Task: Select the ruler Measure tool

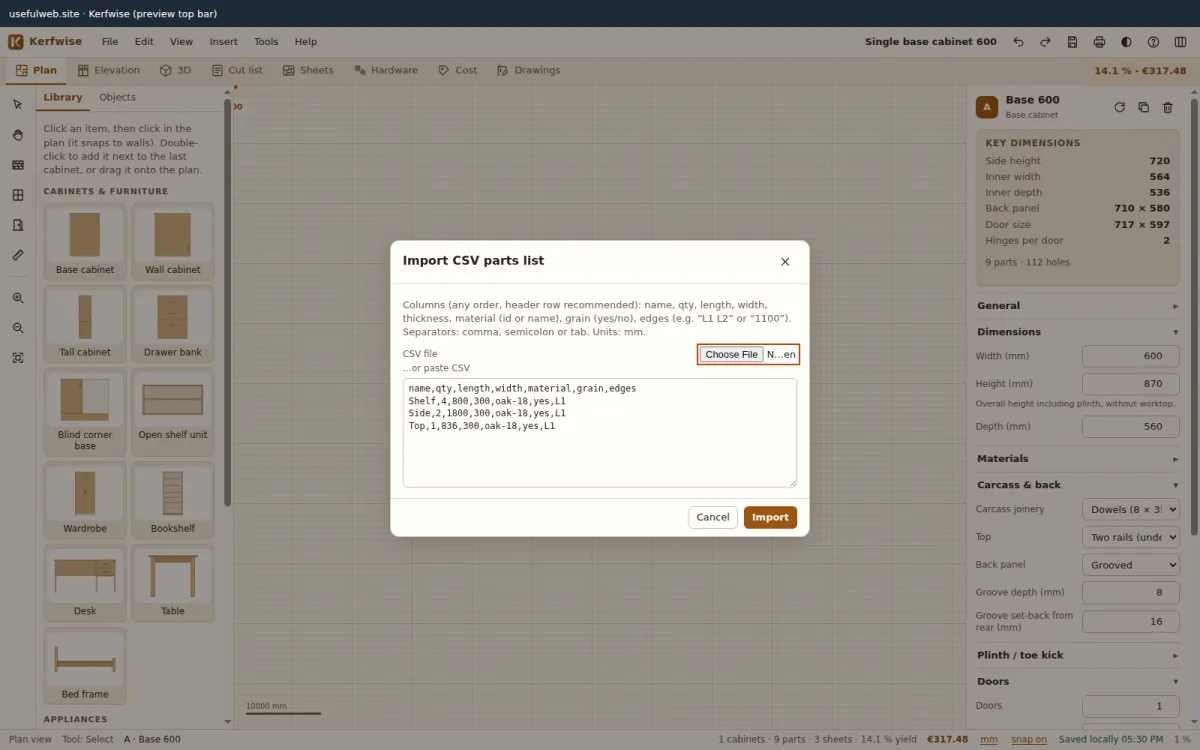Action: pos(18,255)
